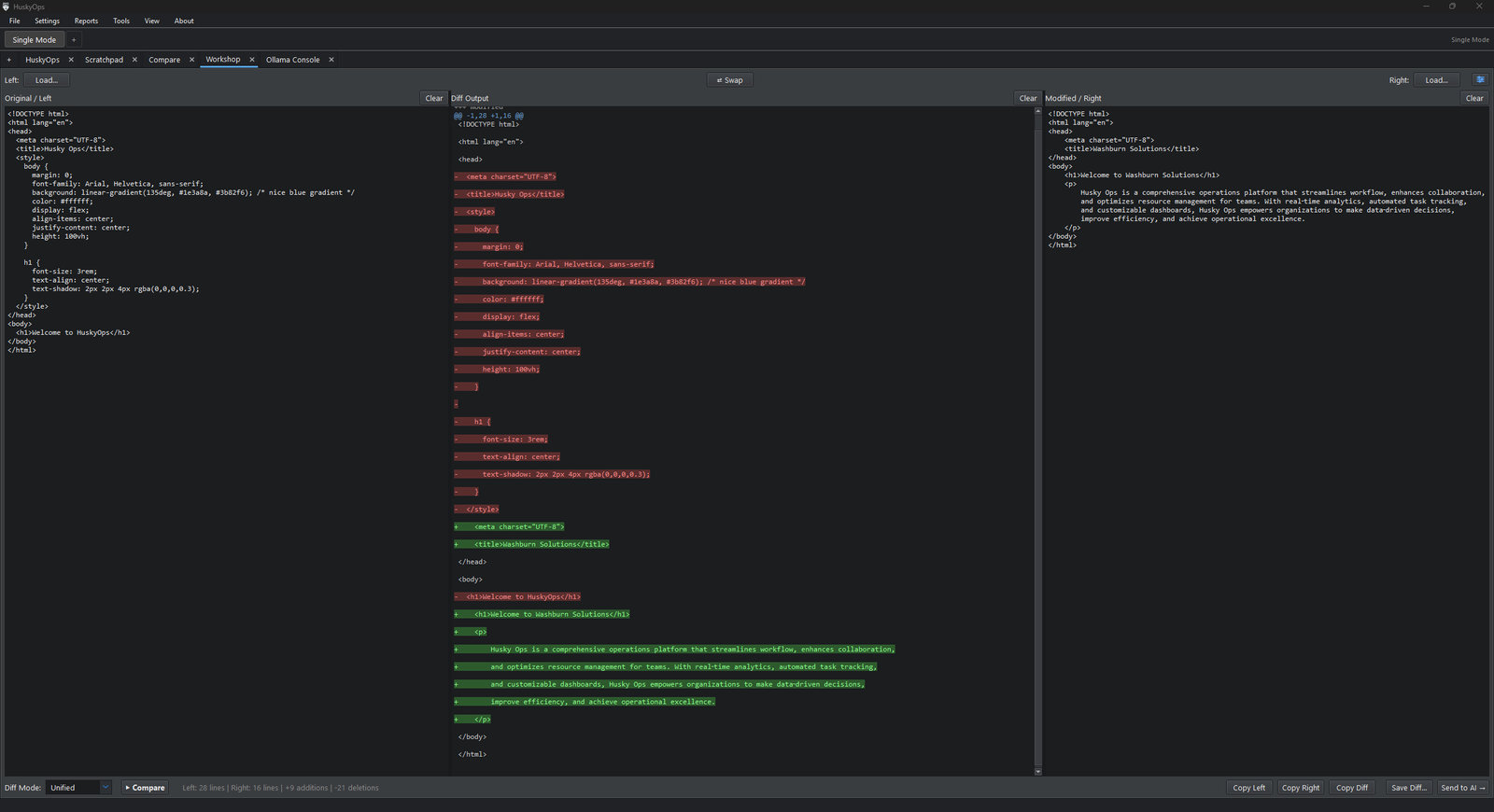Add a new tab with the plus before HuskyOps tab
The image size is (1494, 812).
click(x=9, y=60)
